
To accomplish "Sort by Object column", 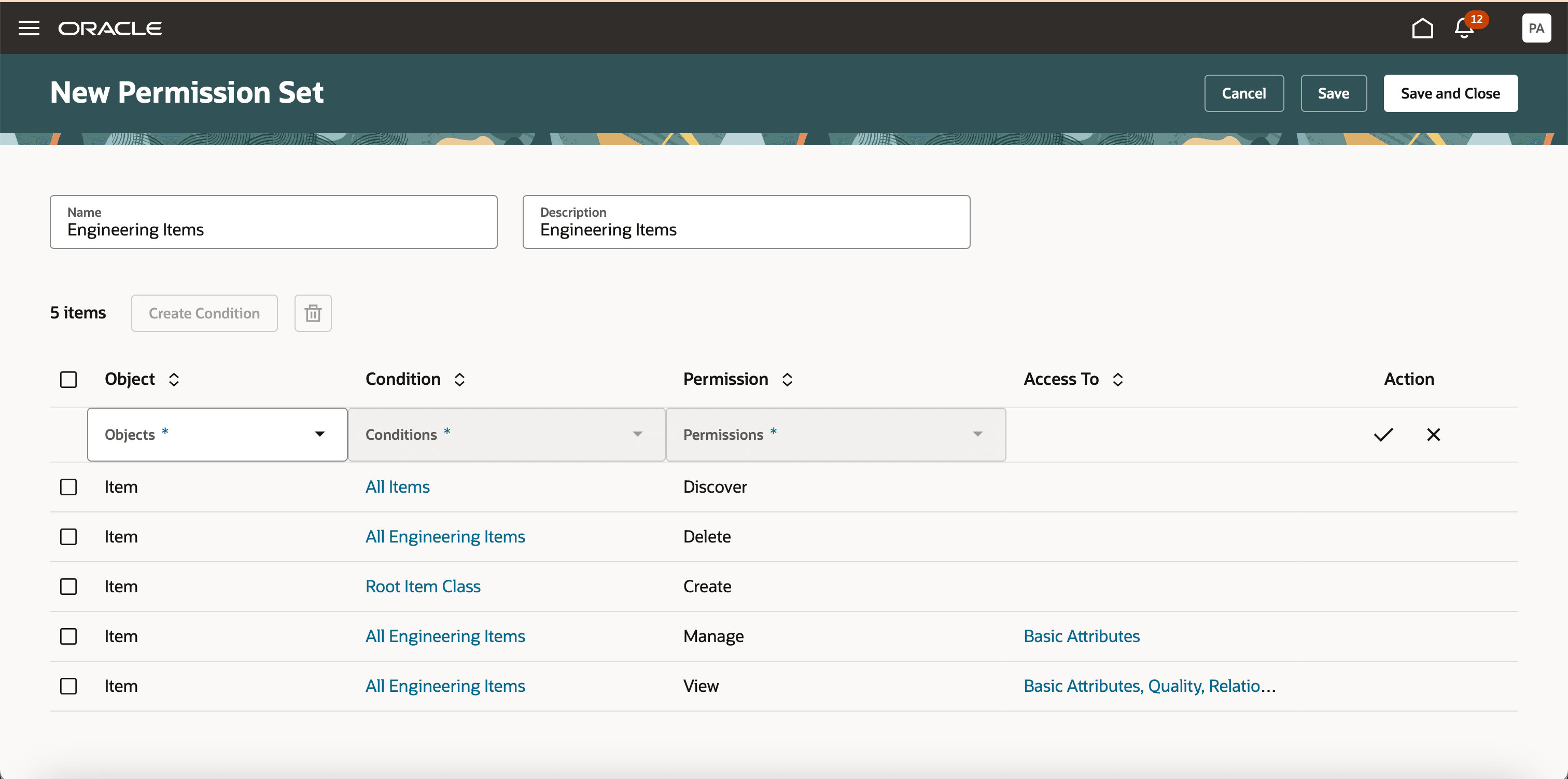I will pos(174,380).
